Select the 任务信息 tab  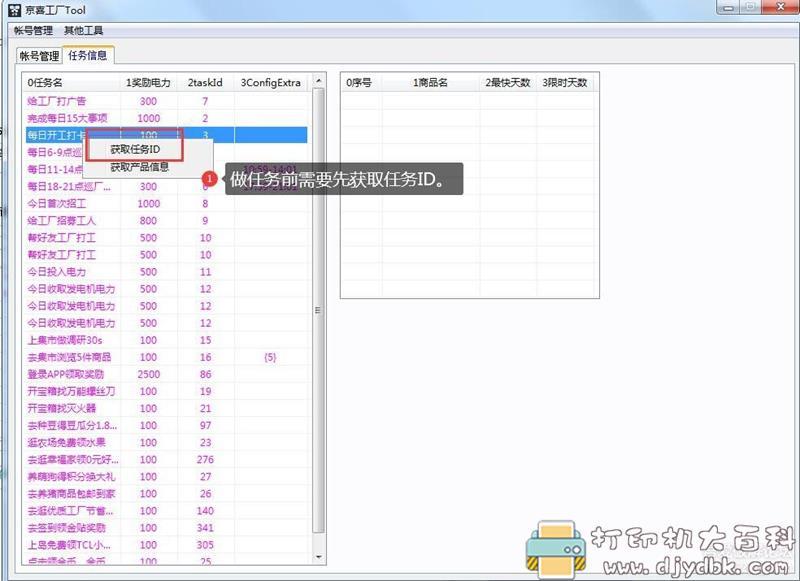point(88,55)
